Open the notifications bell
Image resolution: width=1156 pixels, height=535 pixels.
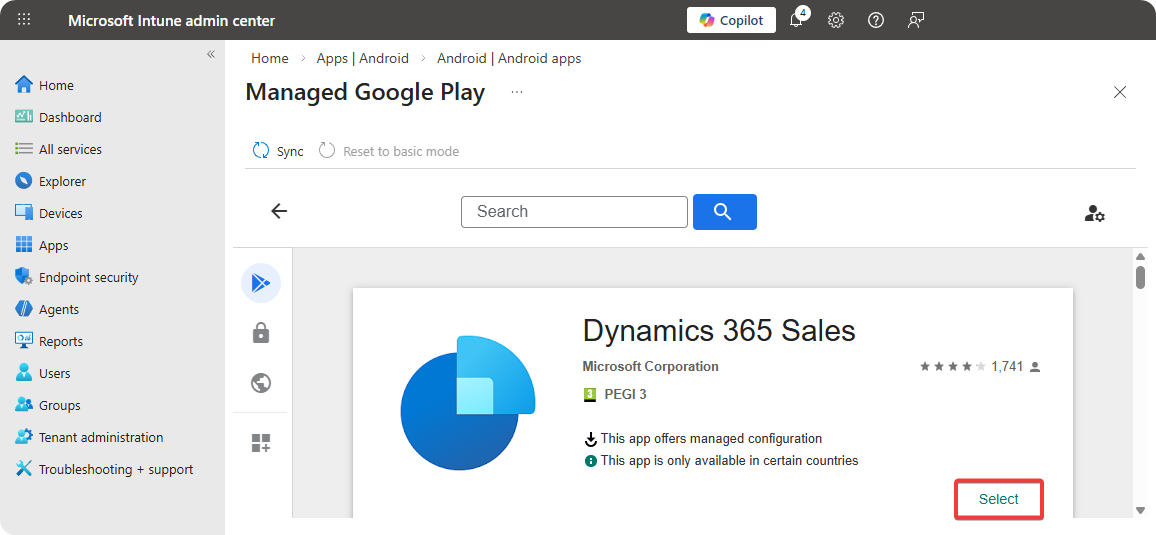click(x=797, y=20)
